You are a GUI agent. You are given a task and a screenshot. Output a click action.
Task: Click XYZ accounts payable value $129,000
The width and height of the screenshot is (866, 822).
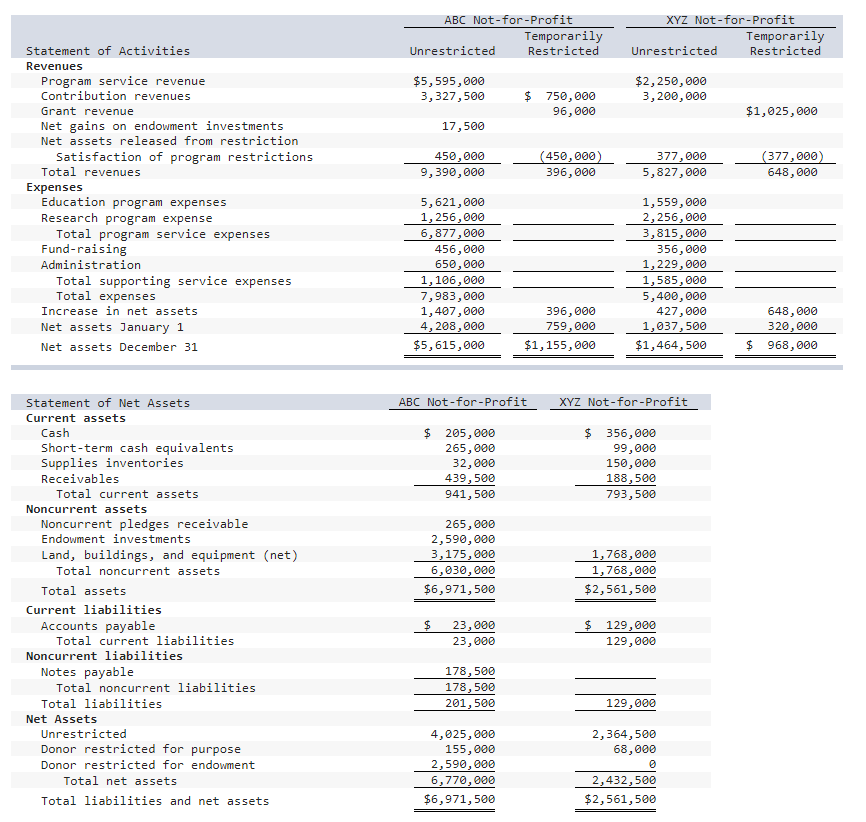coord(620,625)
